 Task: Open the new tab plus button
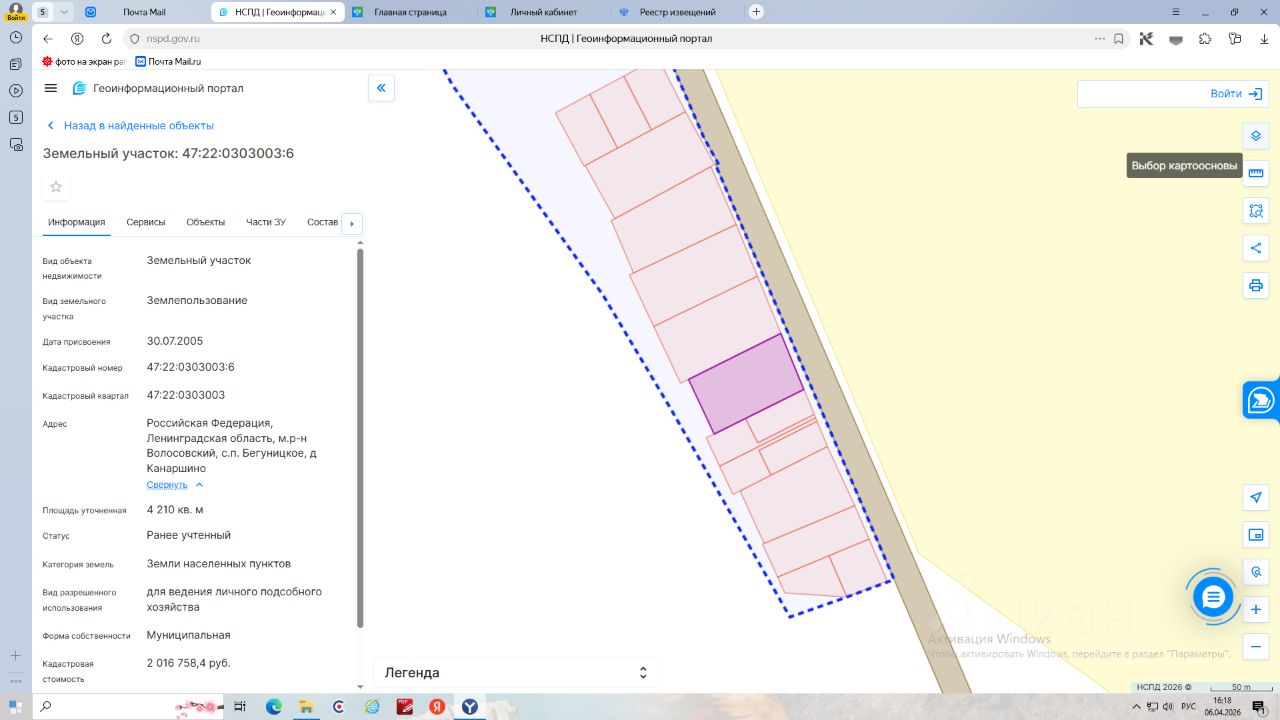(x=756, y=12)
